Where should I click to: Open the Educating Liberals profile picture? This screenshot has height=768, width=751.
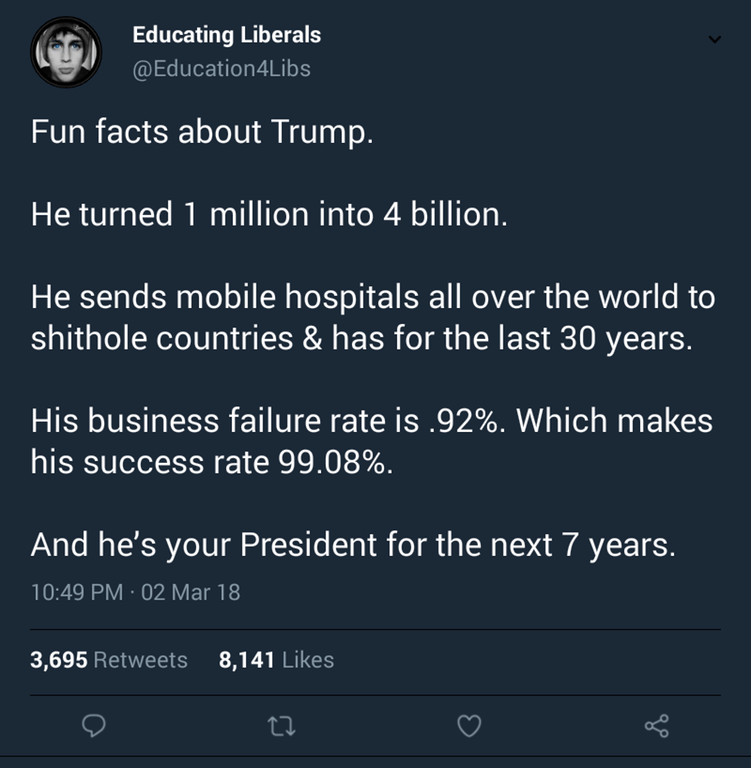point(66,52)
